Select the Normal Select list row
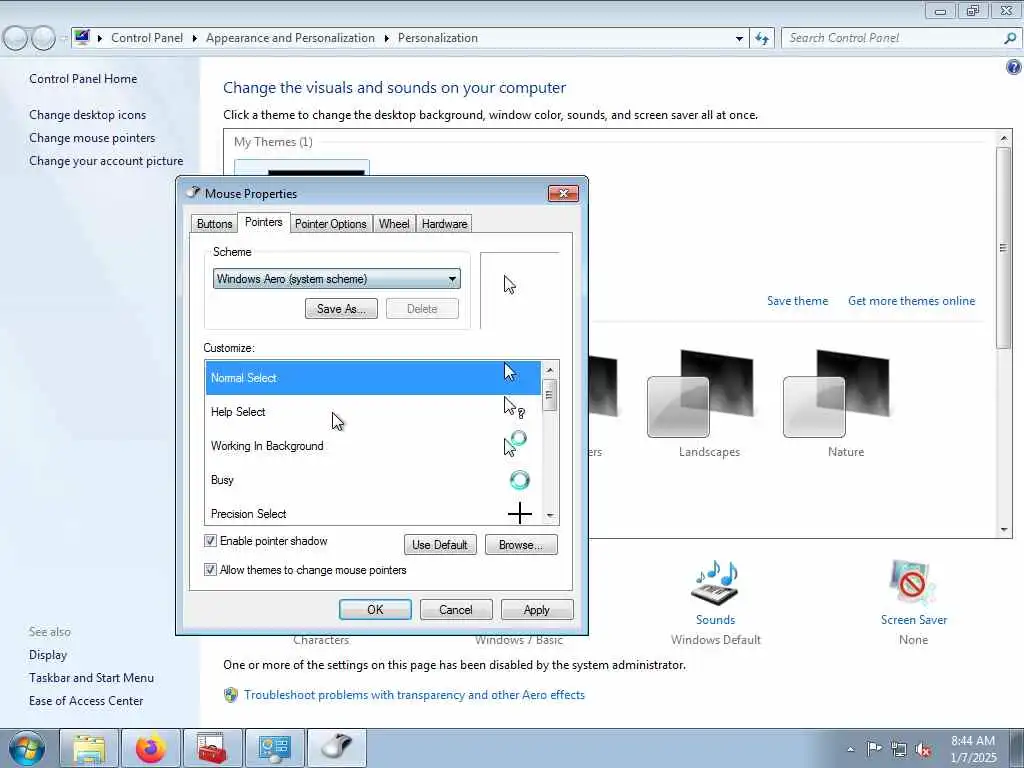 pos(373,377)
